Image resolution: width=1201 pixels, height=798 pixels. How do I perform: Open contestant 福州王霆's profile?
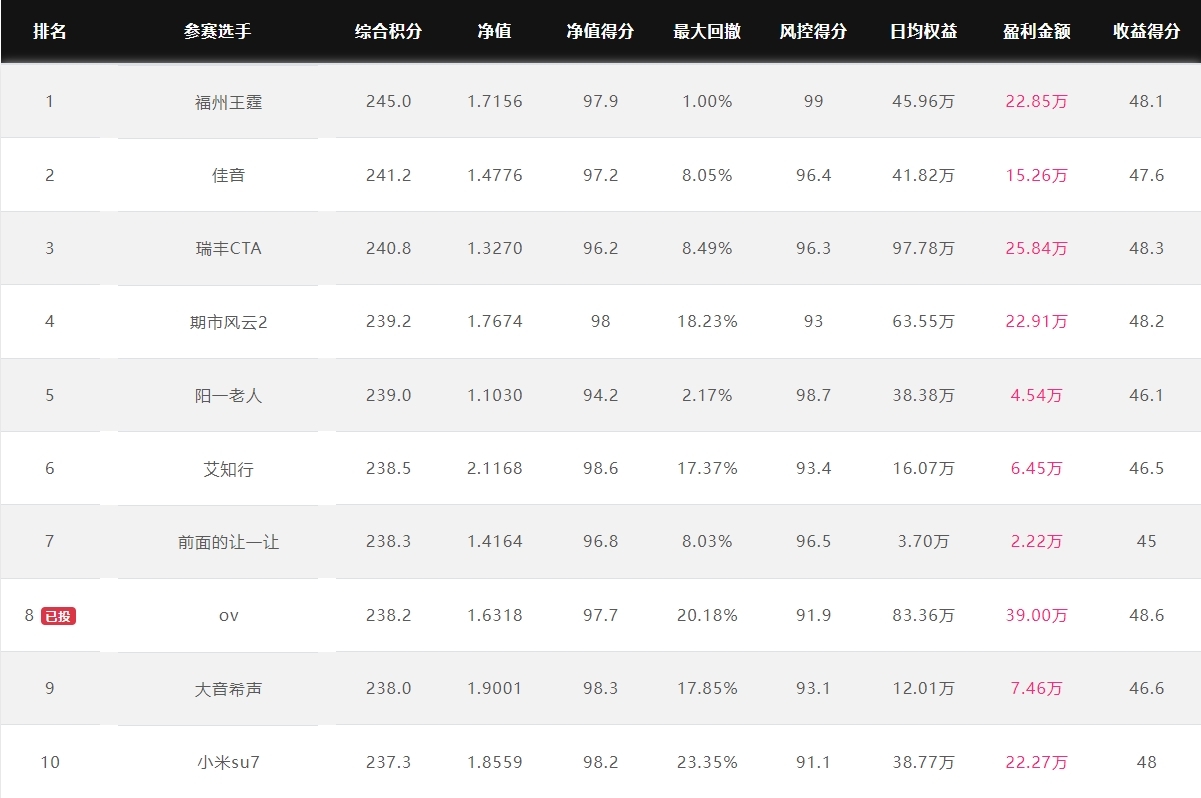(229, 102)
